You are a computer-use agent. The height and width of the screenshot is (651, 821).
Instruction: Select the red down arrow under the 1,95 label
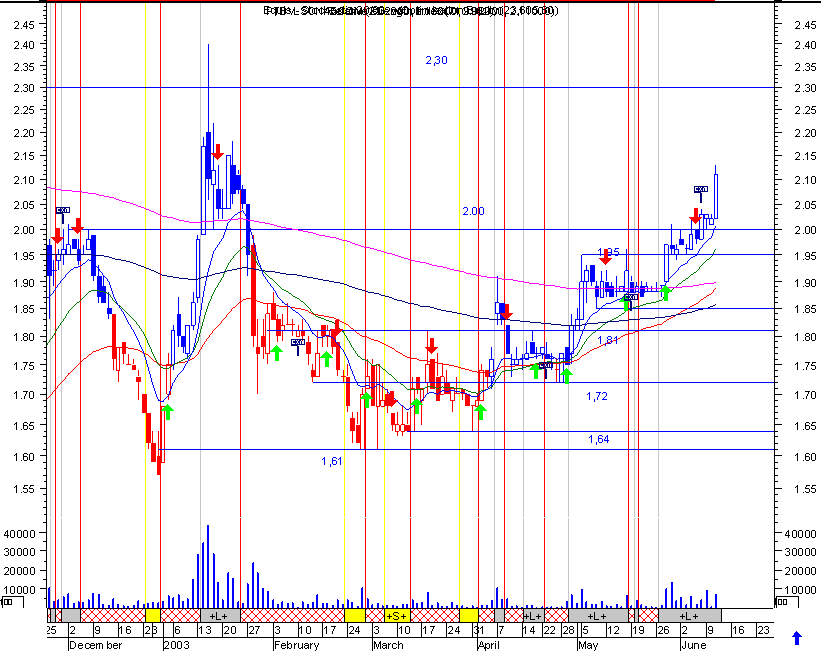click(x=606, y=257)
